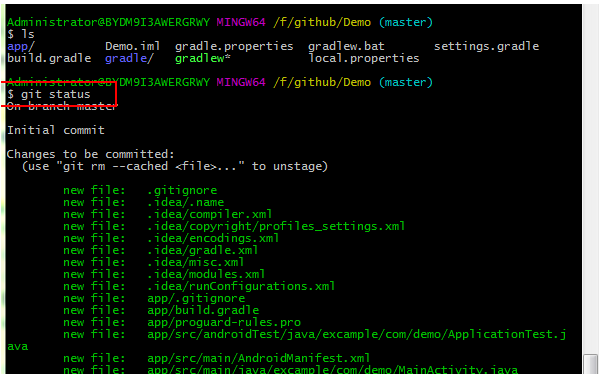Image resolution: width=602 pixels, height=377 pixels.
Task: Click 'local.properties' in ls output
Action: (364, 58)
